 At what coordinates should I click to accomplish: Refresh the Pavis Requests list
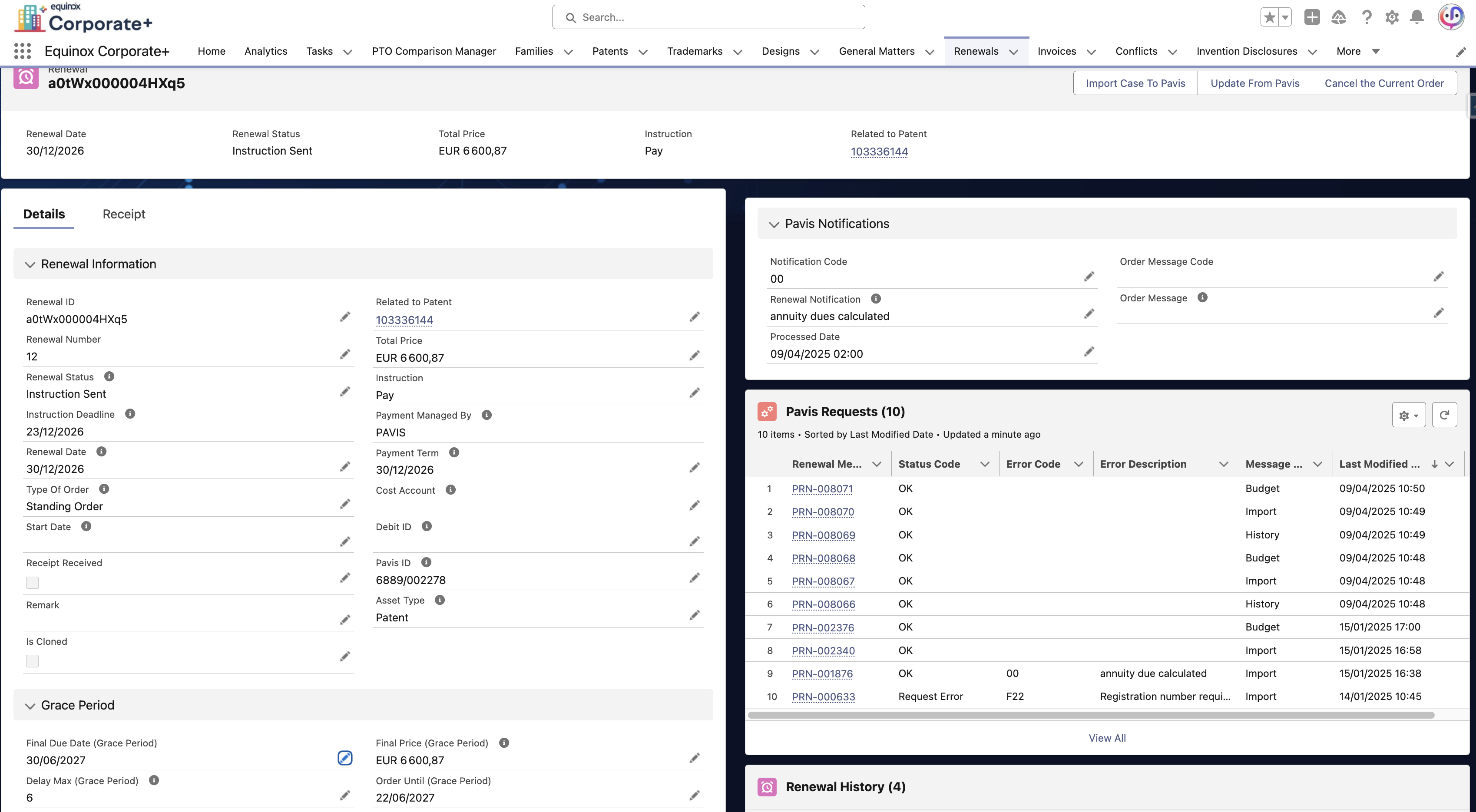pos(1444,415)
